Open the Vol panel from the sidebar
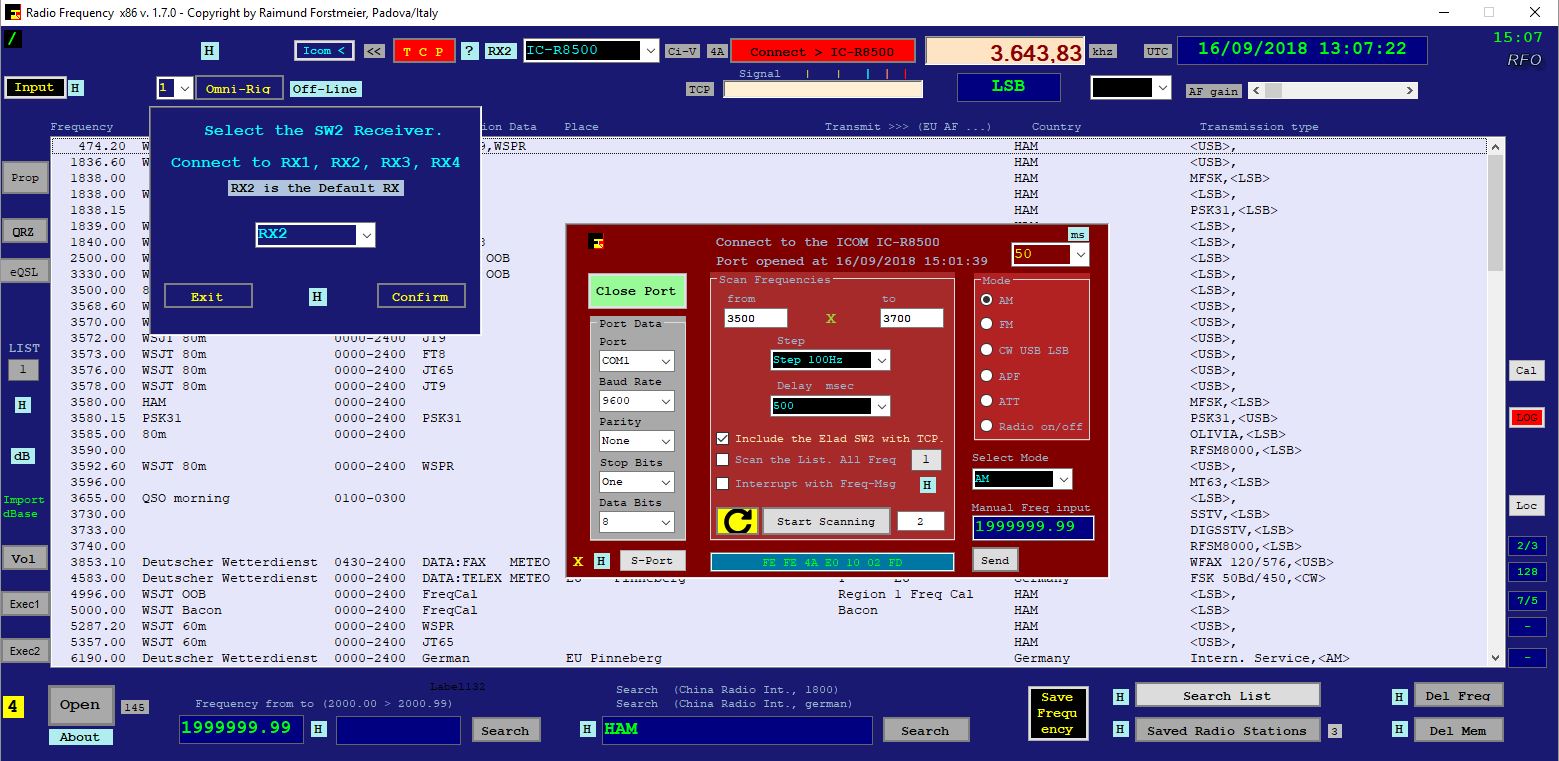Viewport: 1559px width, 761px height. 24,558
